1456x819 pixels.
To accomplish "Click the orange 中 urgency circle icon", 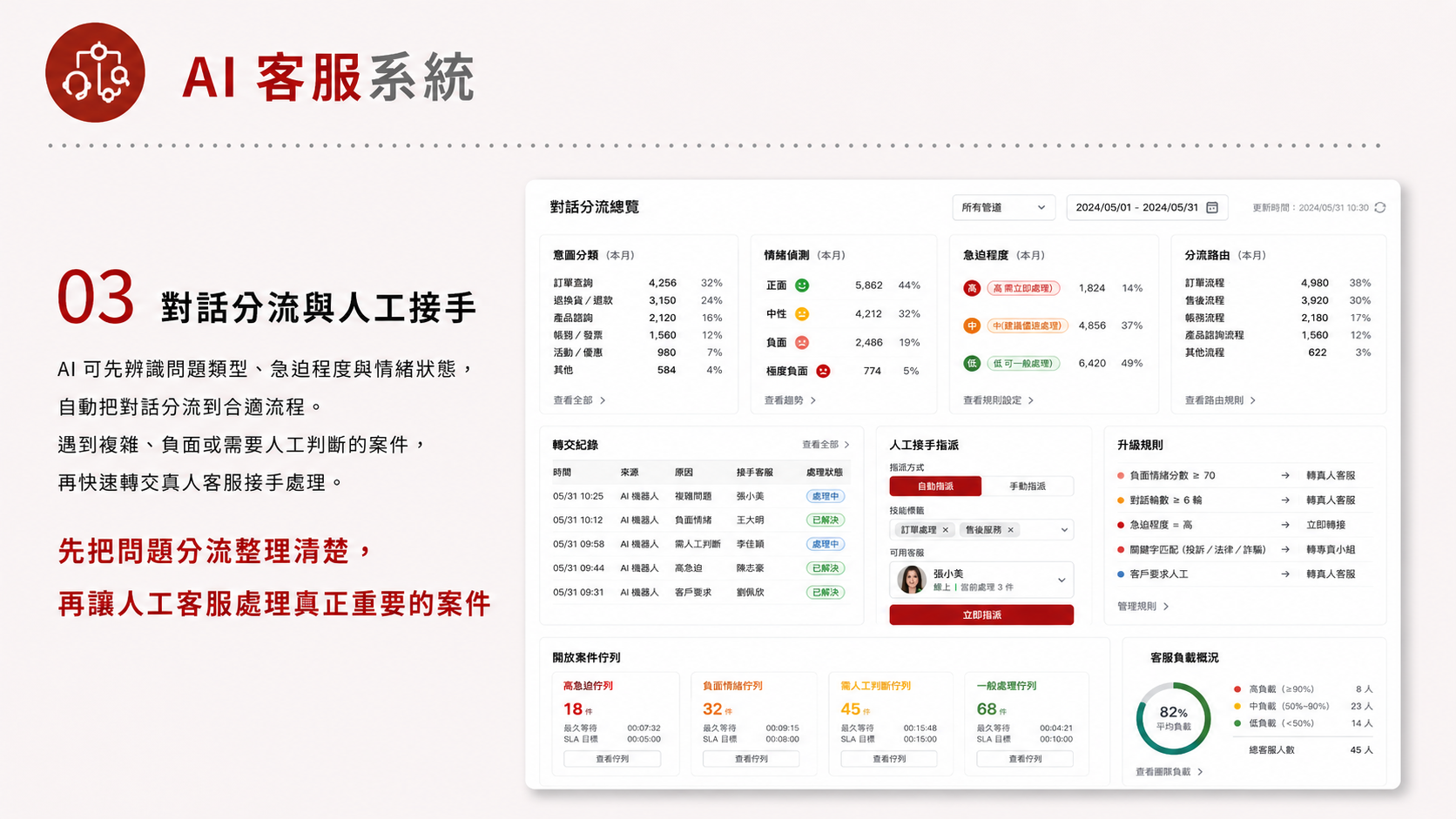I will 972,326.
